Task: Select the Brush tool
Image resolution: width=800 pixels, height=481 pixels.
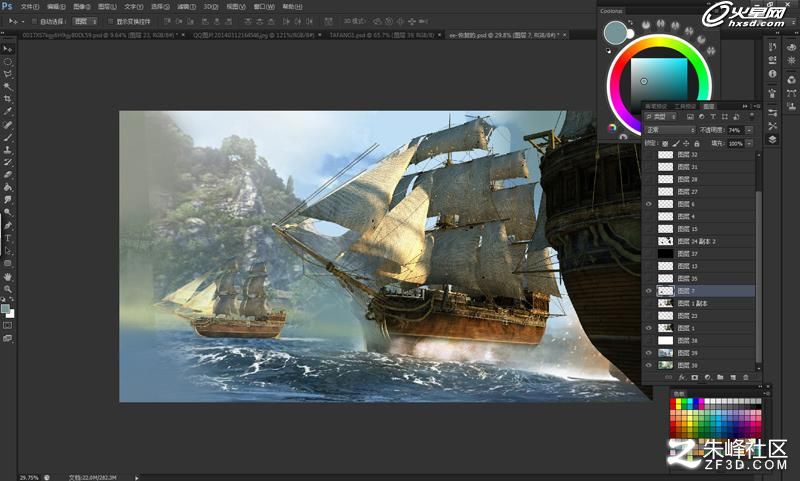Action: coord(7,138)
